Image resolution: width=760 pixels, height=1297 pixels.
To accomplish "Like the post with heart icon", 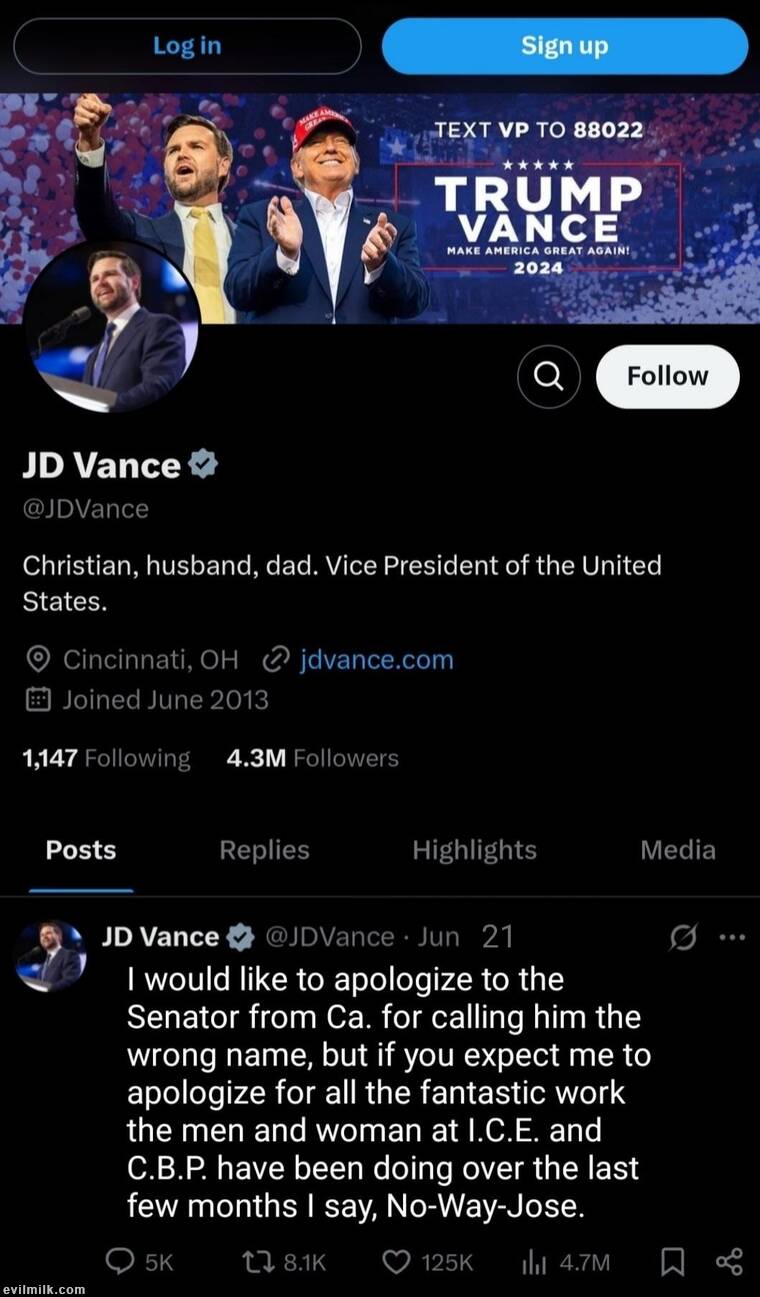I will (399, 1262).
